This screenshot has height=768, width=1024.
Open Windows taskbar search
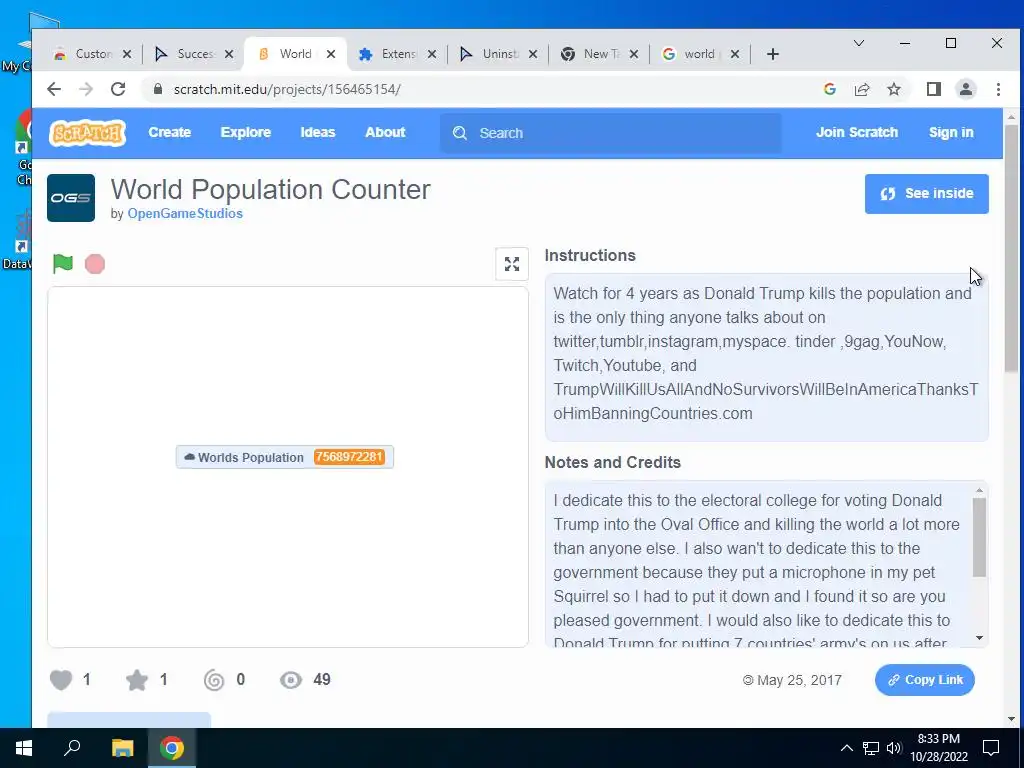(72, 748)
